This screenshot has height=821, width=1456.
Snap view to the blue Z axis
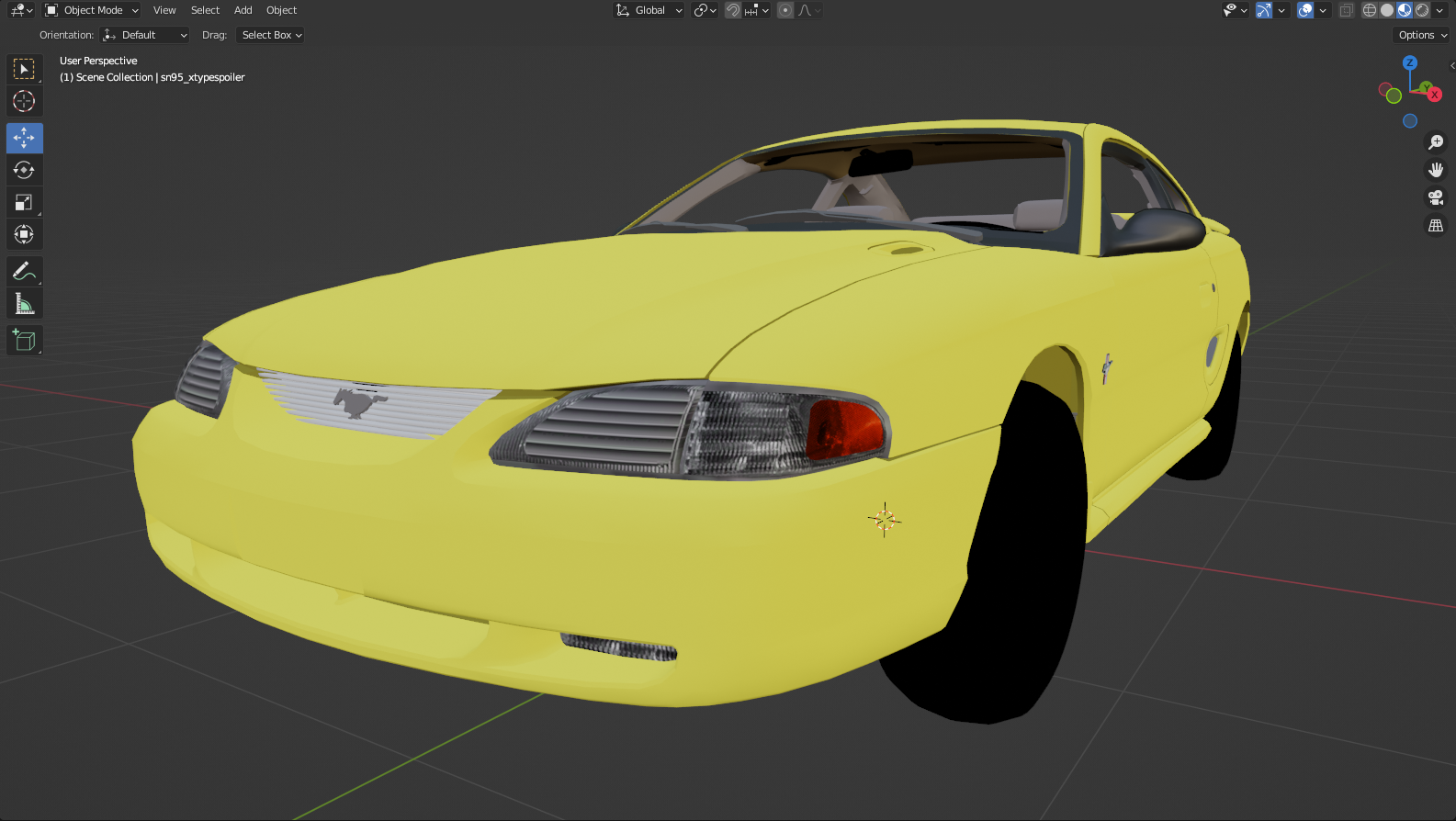click(x=1410, y=62)
